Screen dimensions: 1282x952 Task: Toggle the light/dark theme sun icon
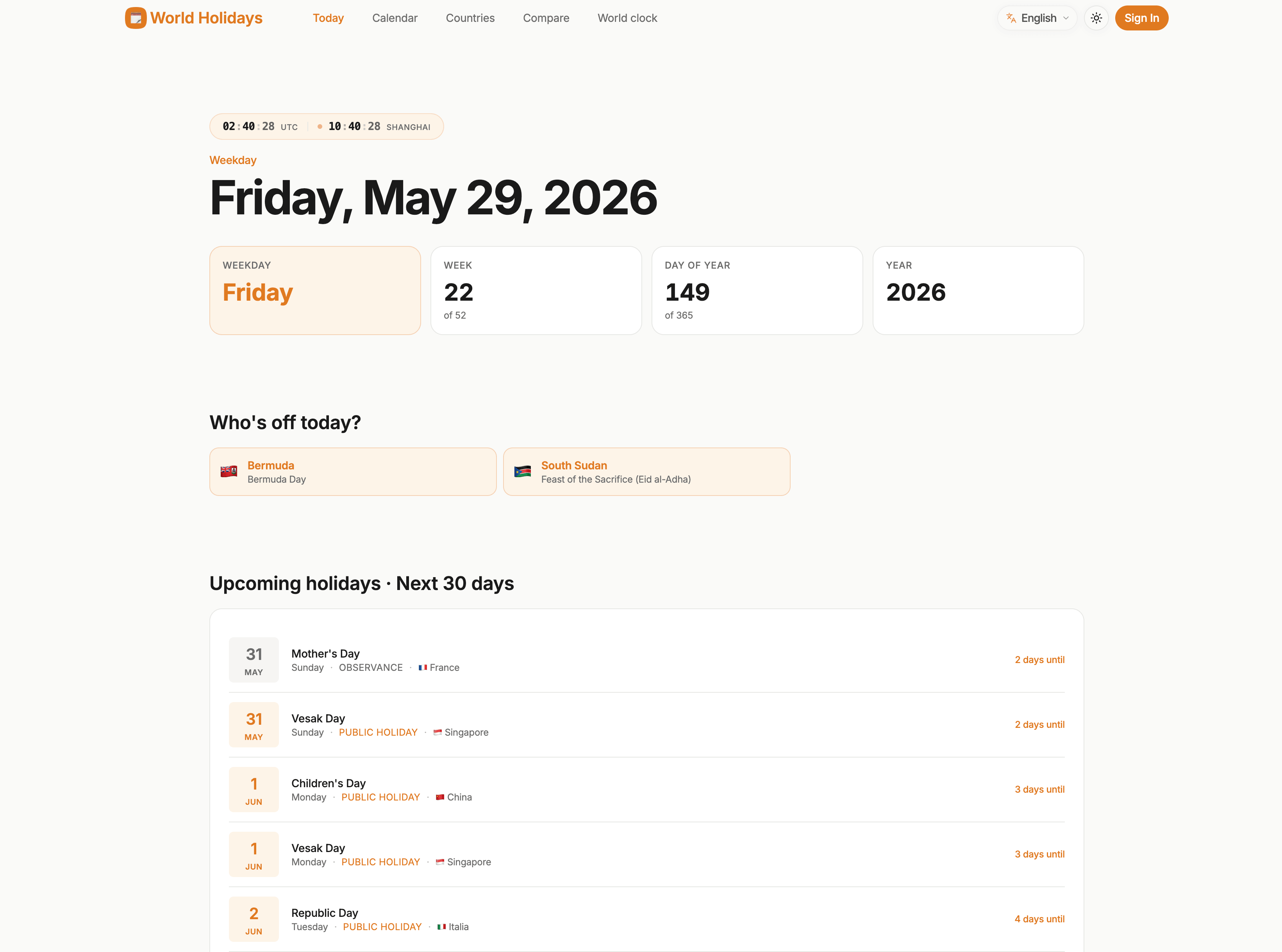pos(1096,18)
